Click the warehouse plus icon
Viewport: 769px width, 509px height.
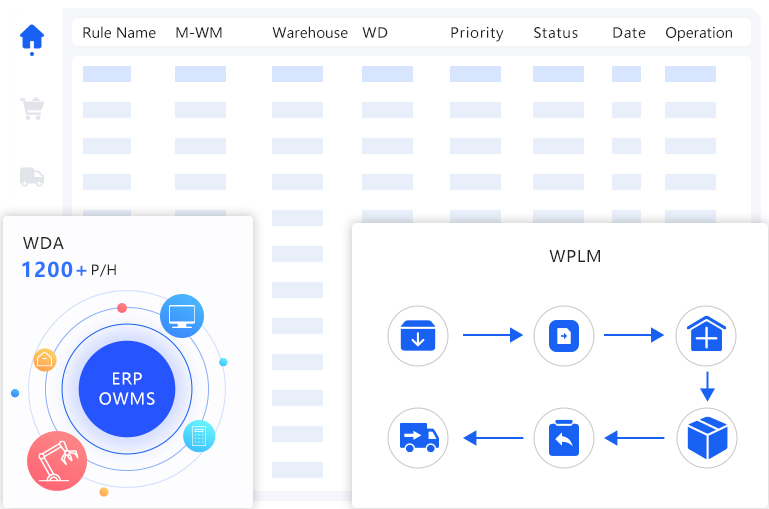tap(707, 336)
